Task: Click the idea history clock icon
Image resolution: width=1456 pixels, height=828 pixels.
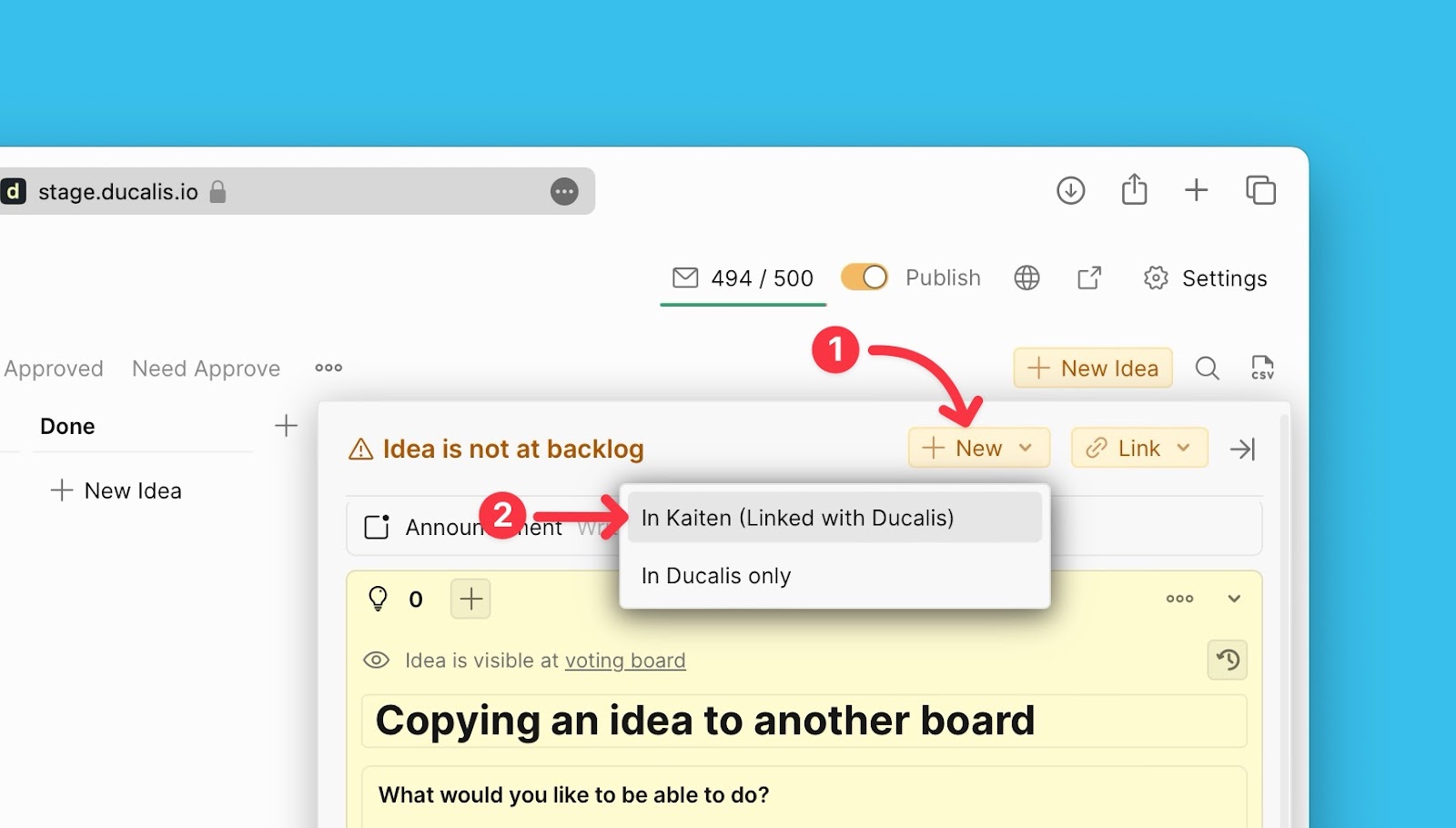Action: coord(1228,660)
